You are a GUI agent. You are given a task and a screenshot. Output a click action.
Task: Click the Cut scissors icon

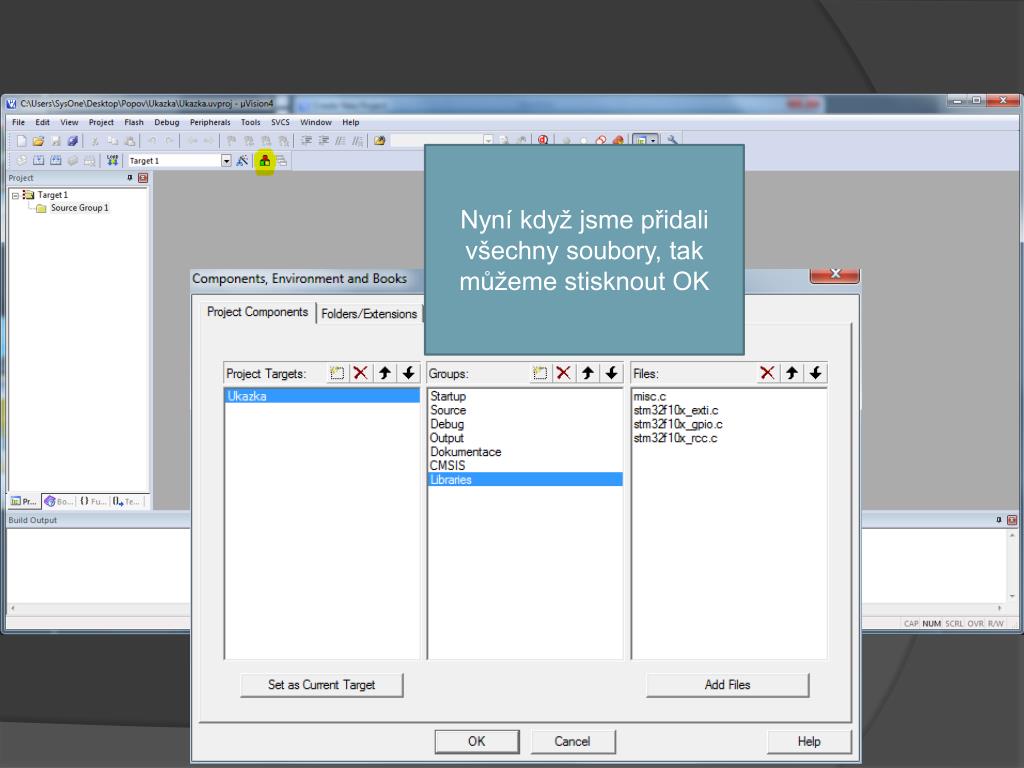(95, 140)
